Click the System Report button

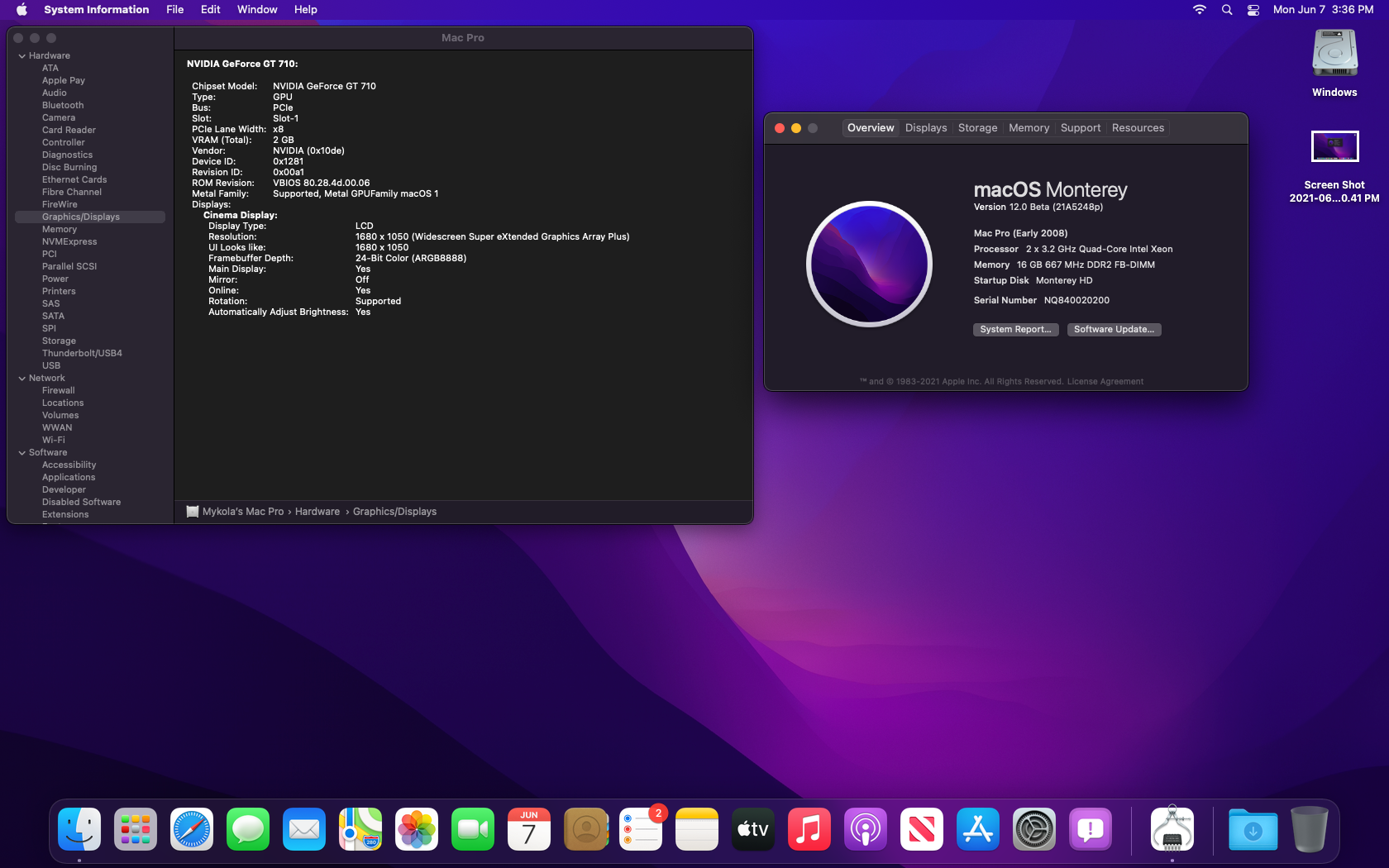(1015, 329)
